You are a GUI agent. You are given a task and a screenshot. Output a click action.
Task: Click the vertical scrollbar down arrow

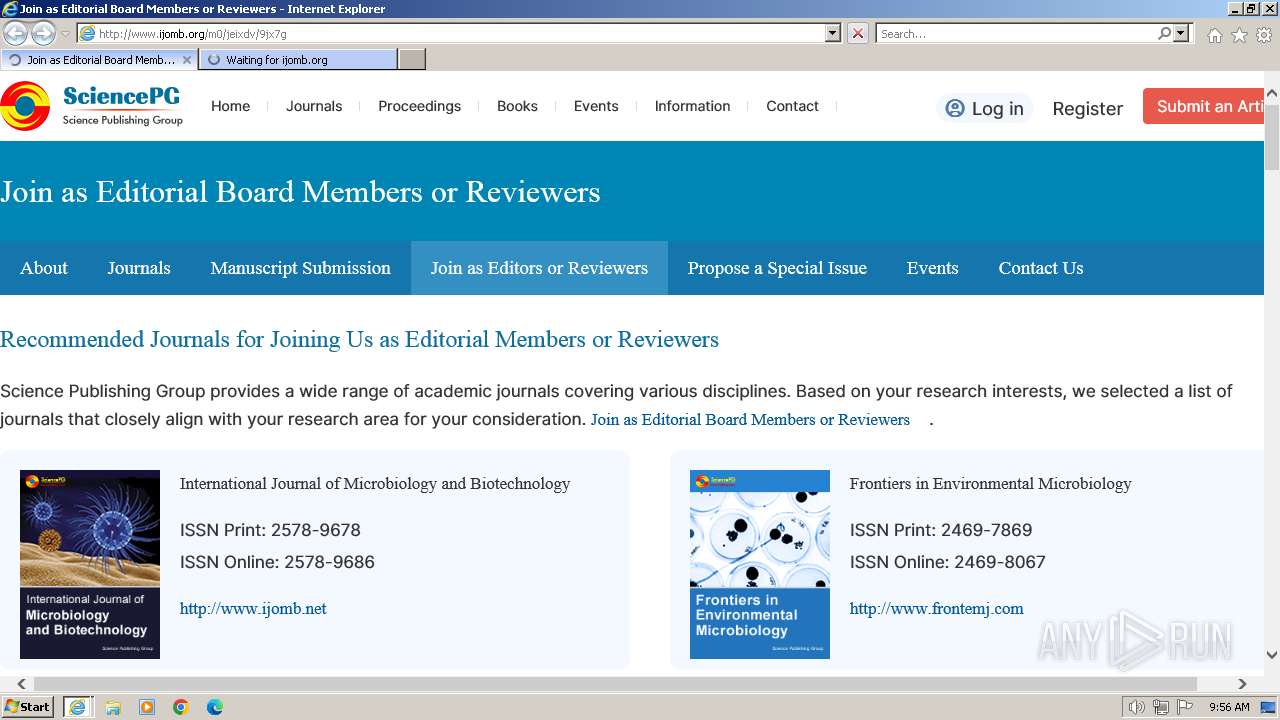[1272, 655]
